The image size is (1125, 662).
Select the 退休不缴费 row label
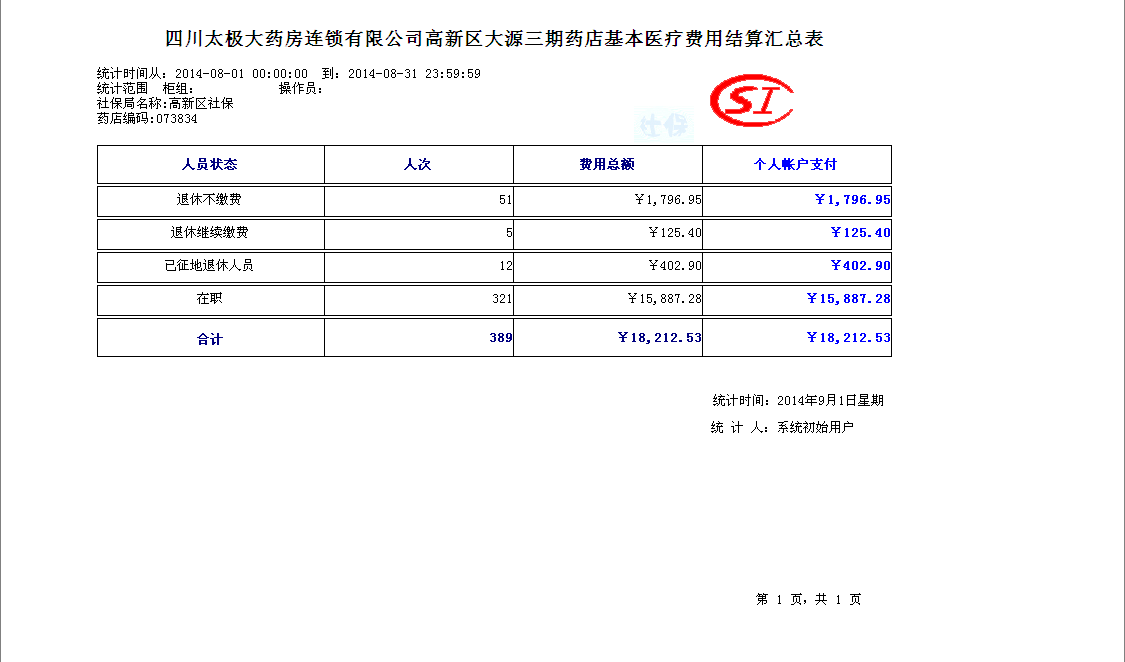tap(210, 199)
